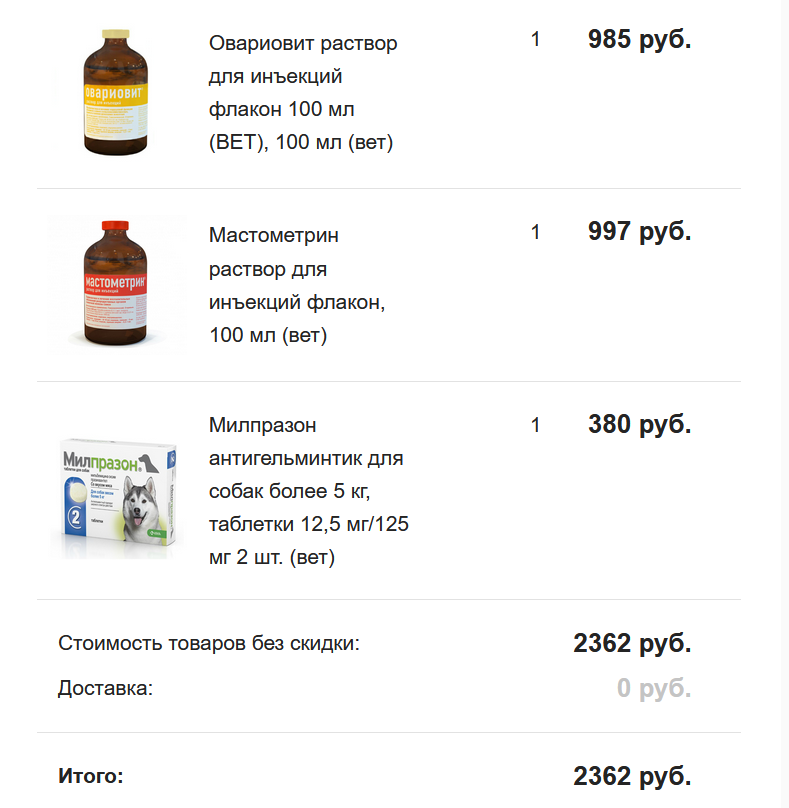This screenshot has width=789, height=808.
Task: Click the Итого label
Action: tap(92, 776)
